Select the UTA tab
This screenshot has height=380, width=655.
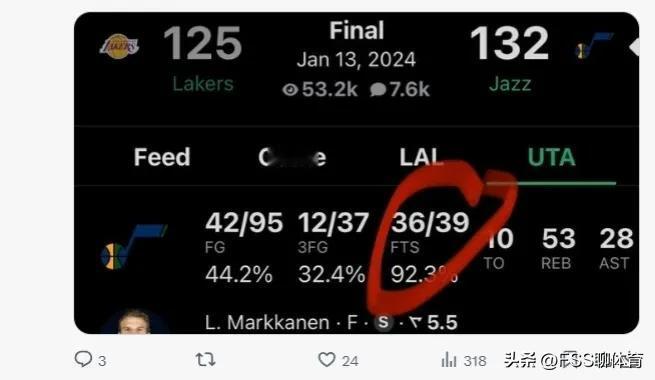click(x=551, y=157)
